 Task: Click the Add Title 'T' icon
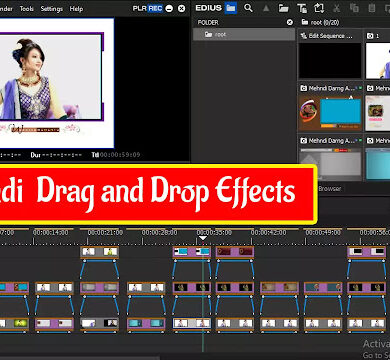pyautogui.click(x=301, y=8)
